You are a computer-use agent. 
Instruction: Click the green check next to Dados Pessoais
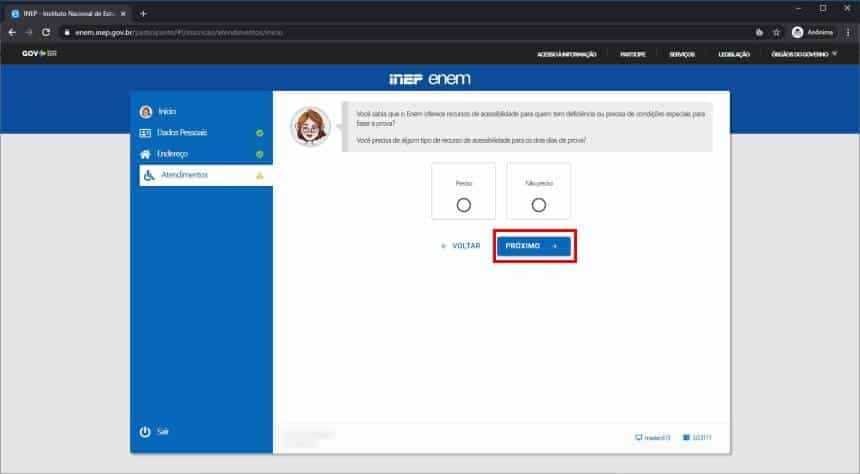260,133
